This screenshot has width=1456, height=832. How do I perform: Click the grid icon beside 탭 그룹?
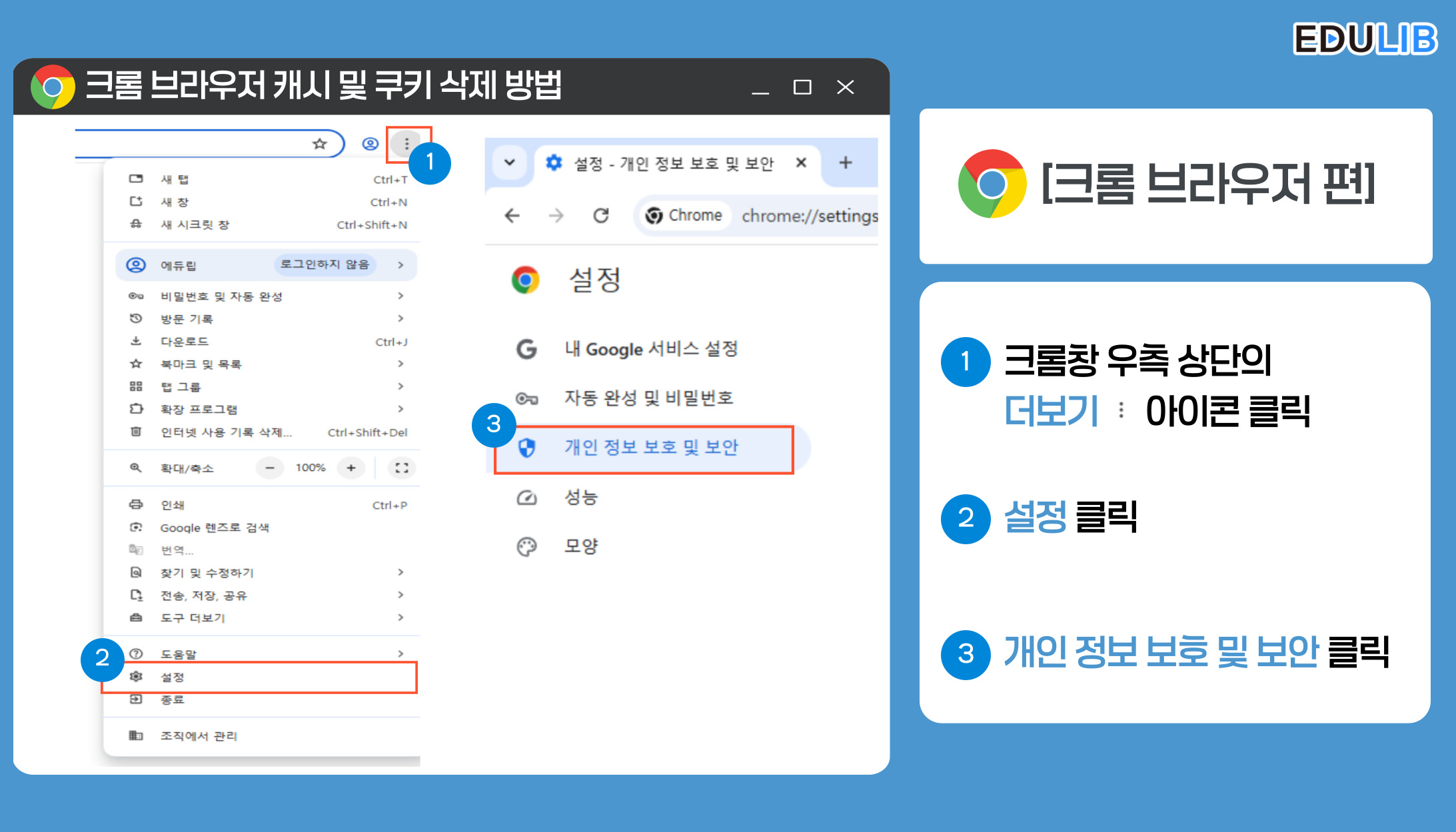click(136, 386)
